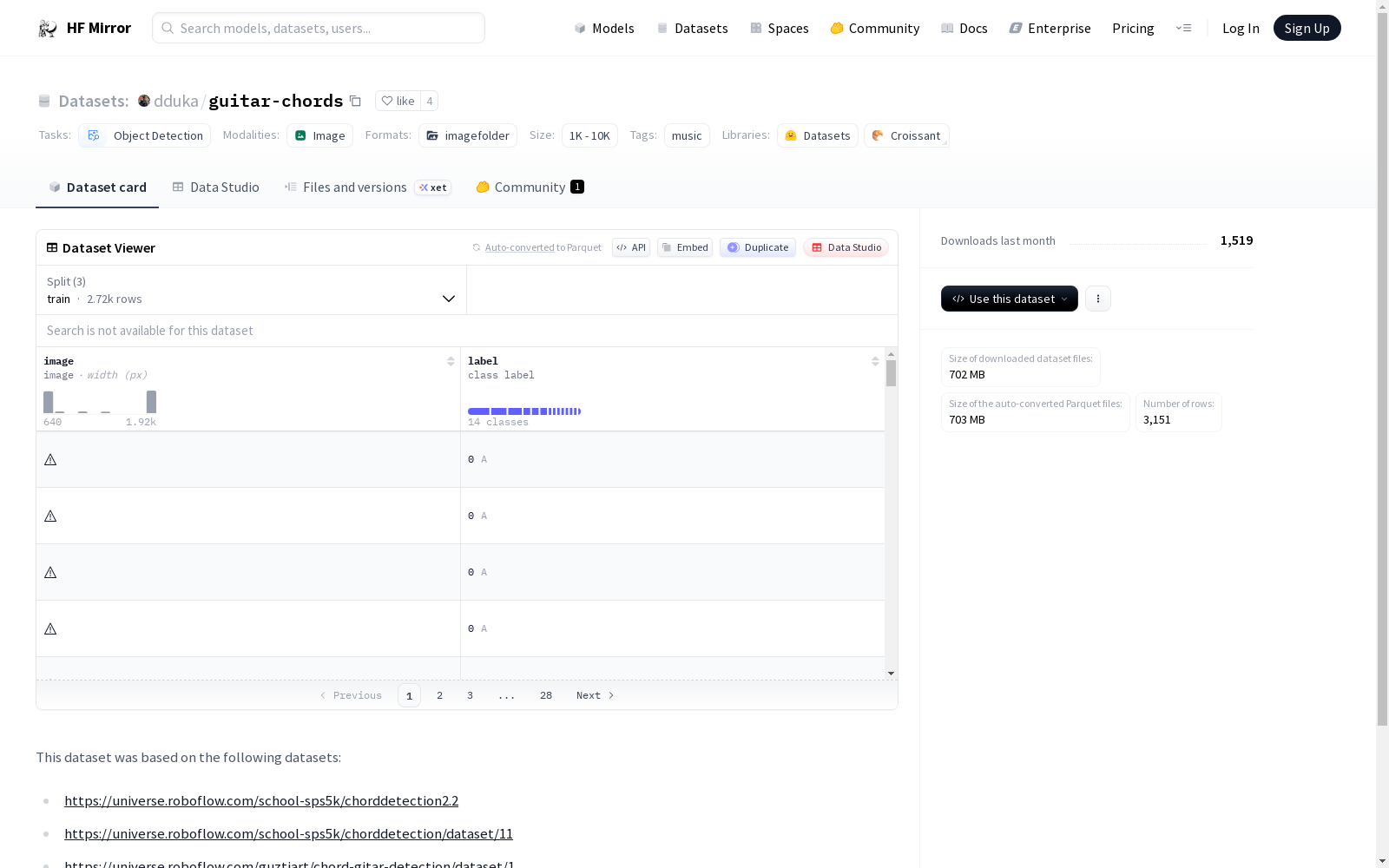The height and width of the screenshot is (868, 1389).
Task: Click the label class distribution bar
Action: click(x=524, y=411)
